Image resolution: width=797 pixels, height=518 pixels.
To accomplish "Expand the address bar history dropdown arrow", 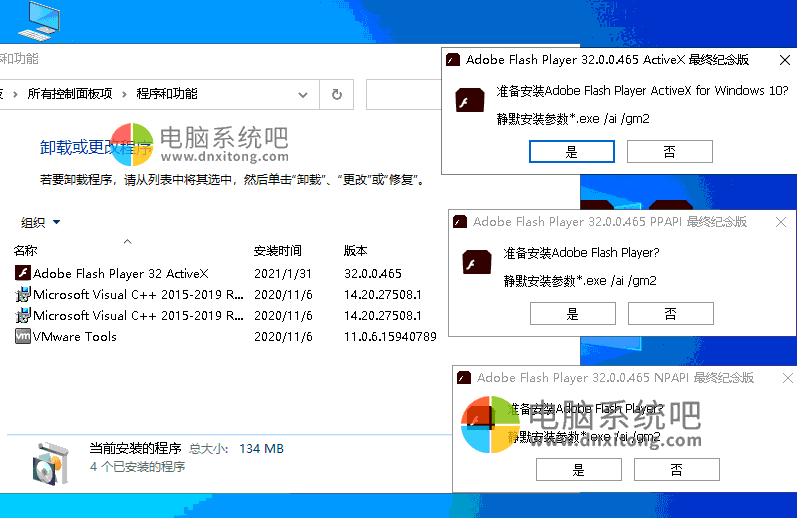I will pyautogui.click(x=304, y=94).
